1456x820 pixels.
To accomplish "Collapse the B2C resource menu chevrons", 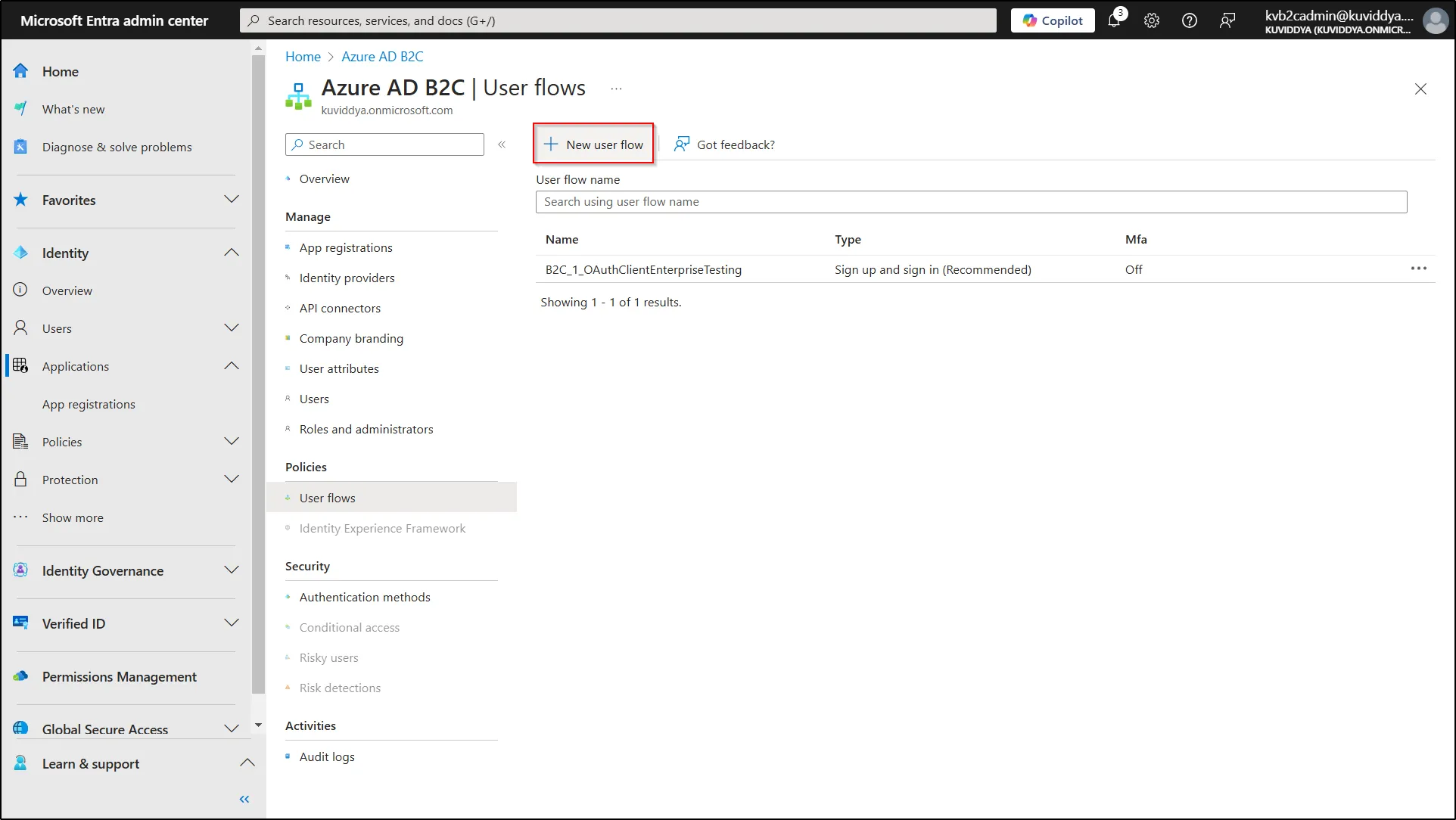I will [x=502, y=144].
